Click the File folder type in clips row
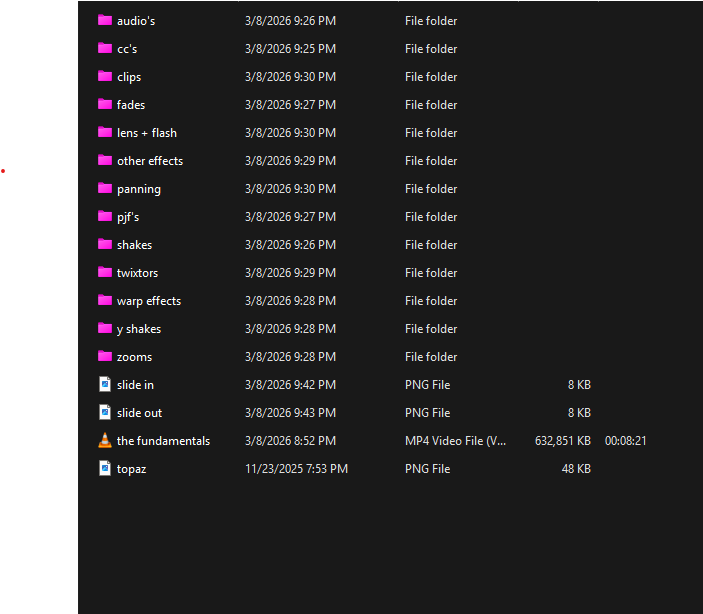 (x=431, y=77)
